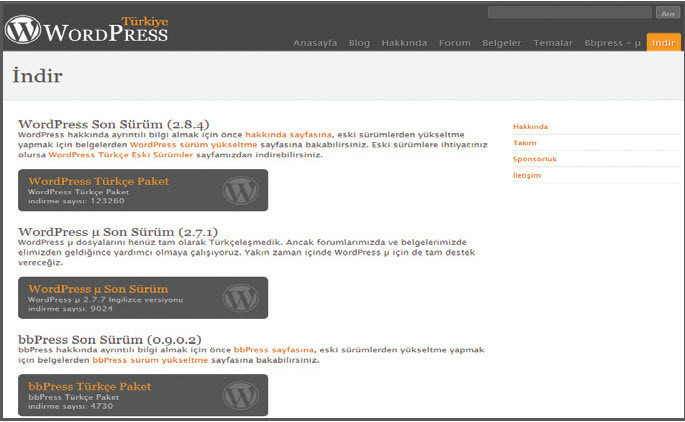685x422 pixels.
Task: Open the Bbpress - µ menu item
Action: pyautogui.click(x=612, y=43)
